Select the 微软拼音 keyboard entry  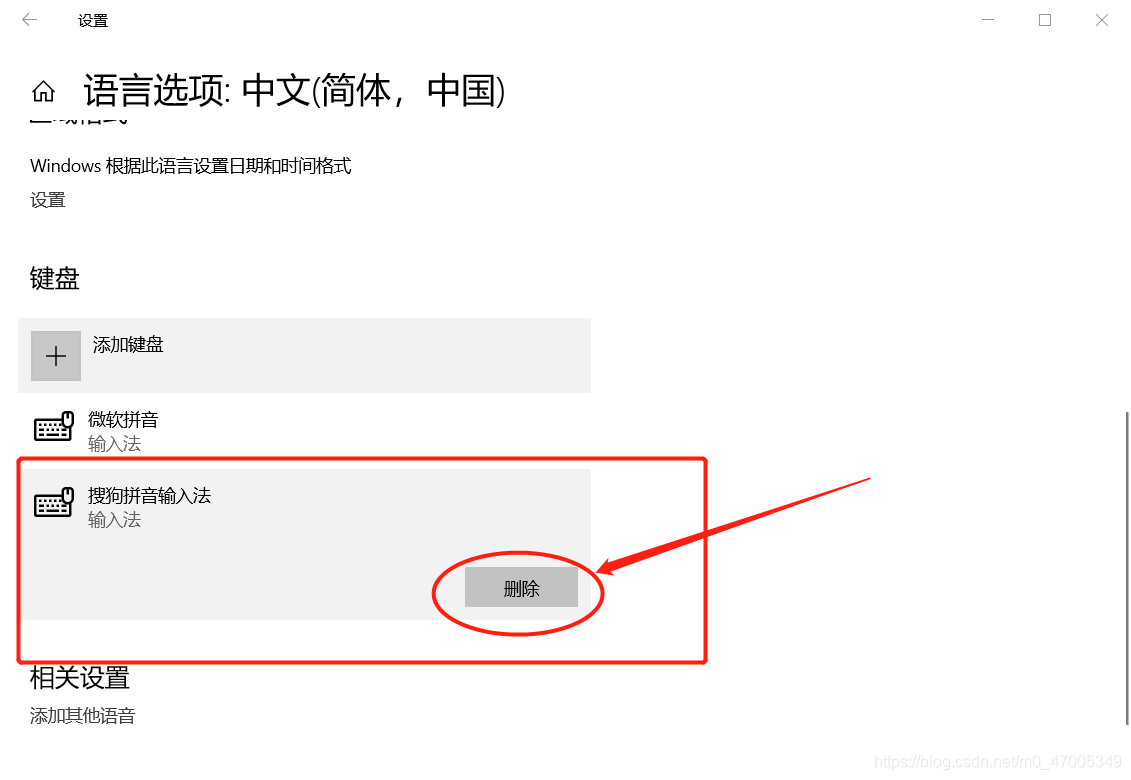[304, 431]
